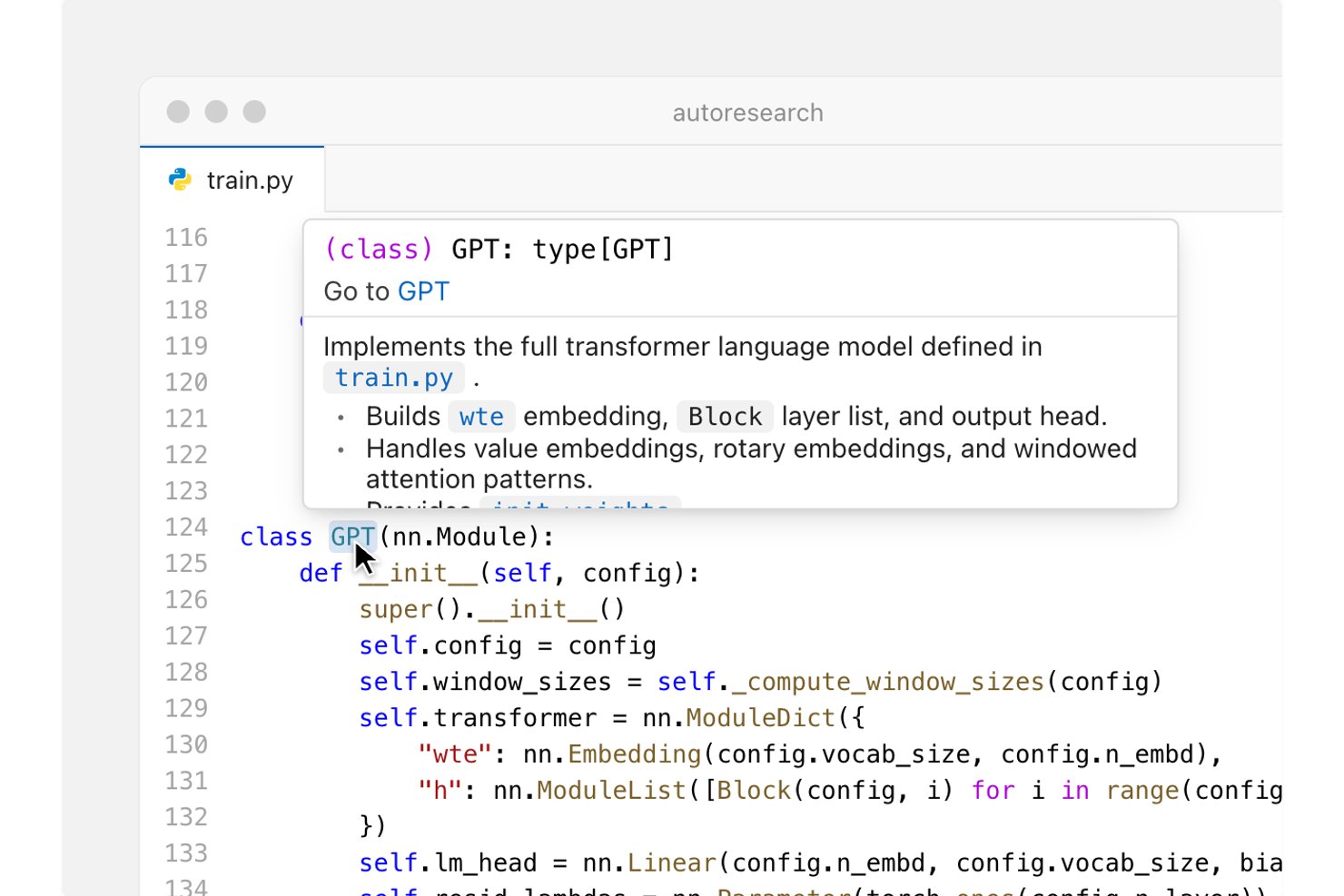Click Block(config, i) on line 131
The height and width of the screenshot is (896, 1344).
pyautogui.click(x=835, y=791)
